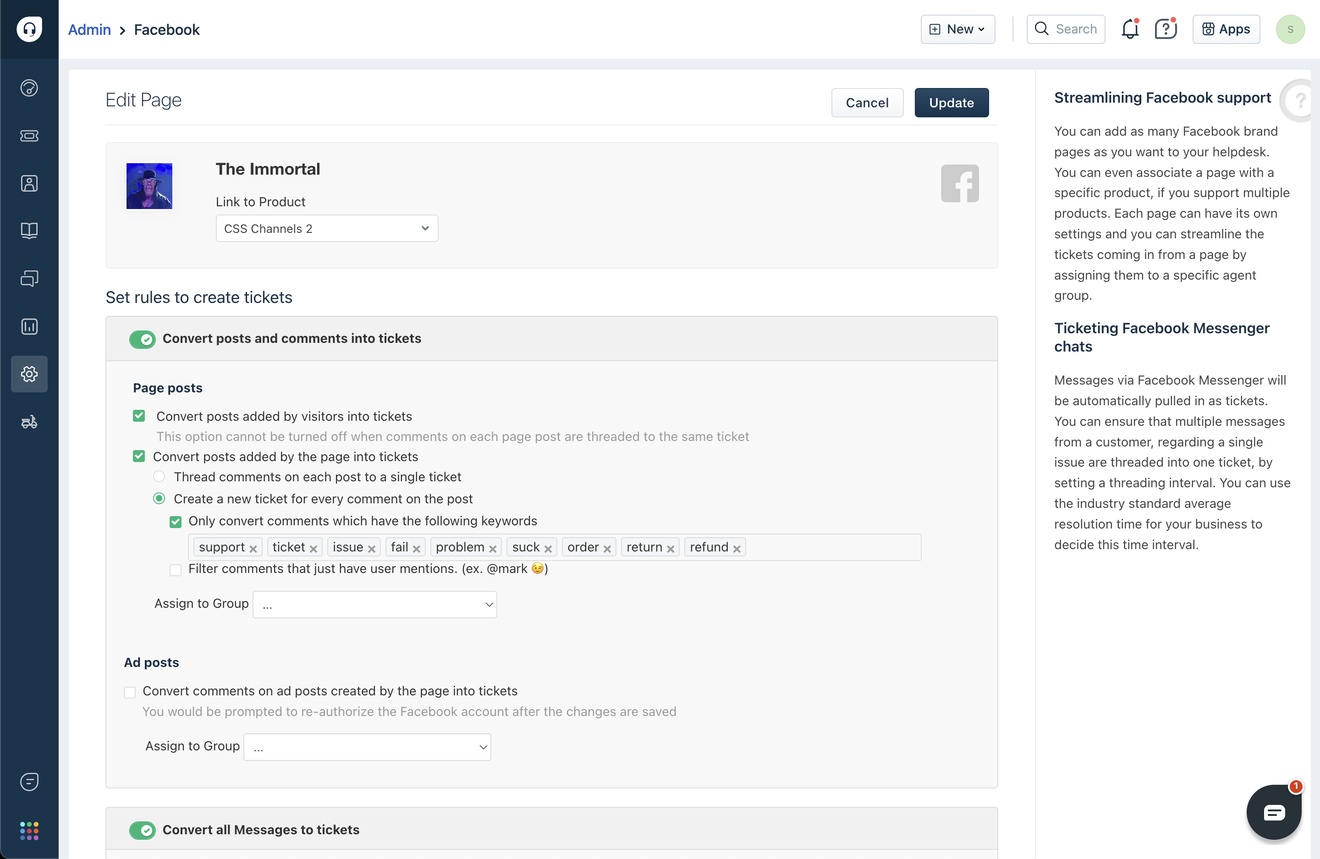This screenshot has height=859, width=1320.
Task: Go to Admin breadcrumb link
Action: click(89, 30)
